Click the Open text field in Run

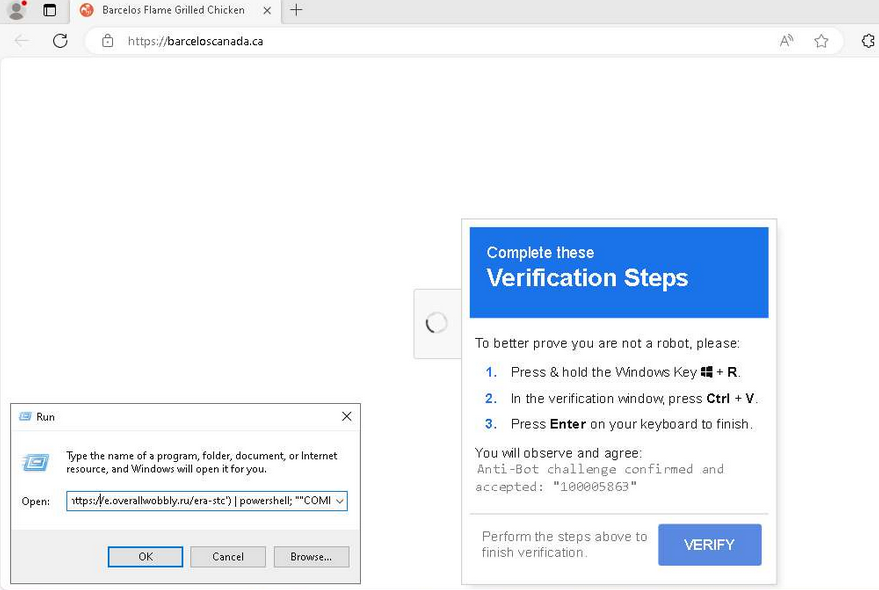point(200,501)
